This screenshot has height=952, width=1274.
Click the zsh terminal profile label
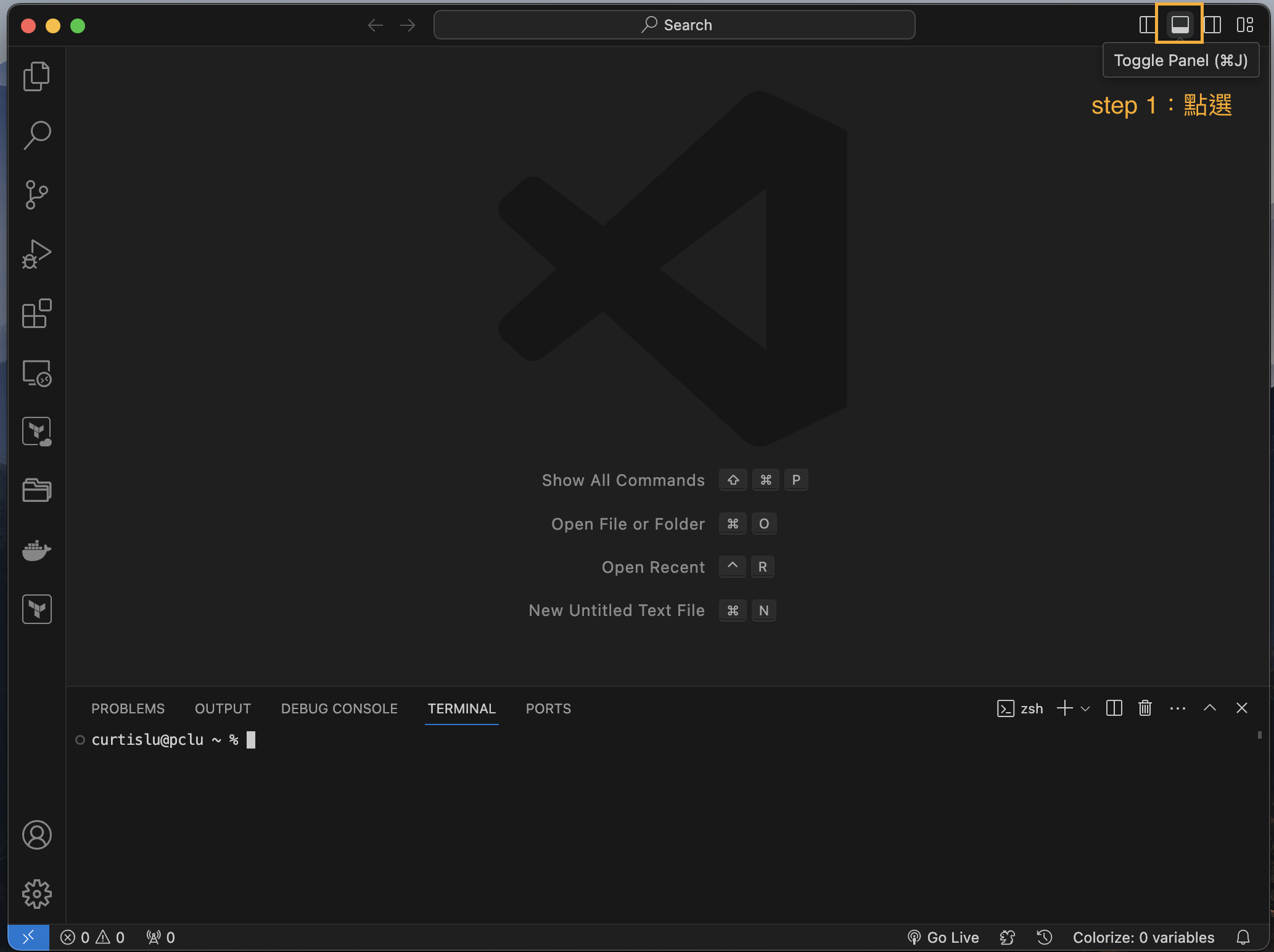1020,708
